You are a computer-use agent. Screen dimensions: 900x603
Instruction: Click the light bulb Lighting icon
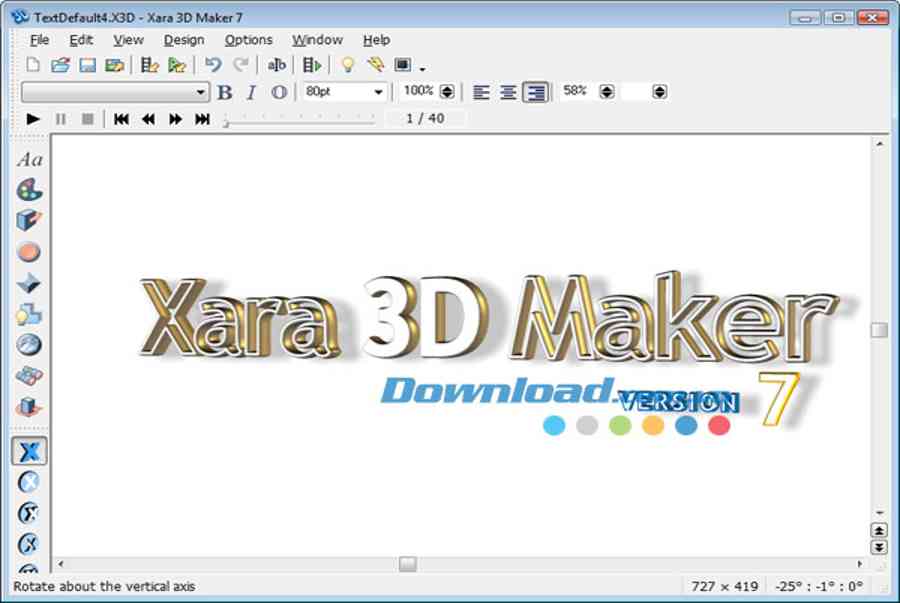[x=347, y=65]
